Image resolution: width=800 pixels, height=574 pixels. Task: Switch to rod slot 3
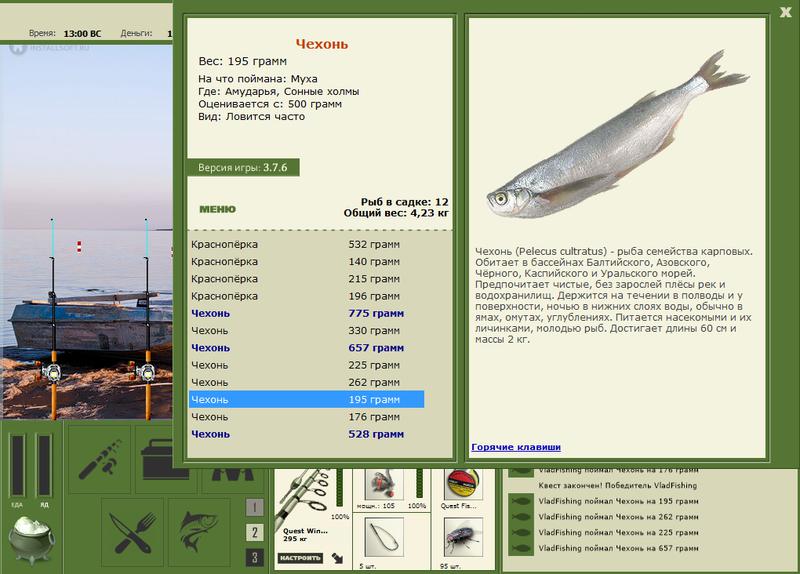point(255,558)
